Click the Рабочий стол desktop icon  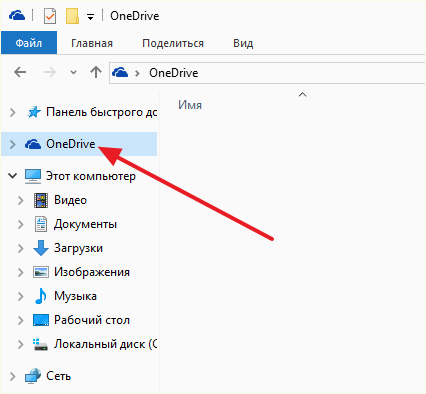pos(41,320)
